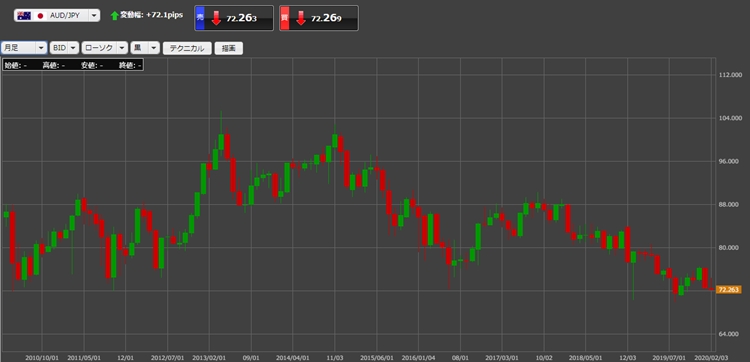Click the 高値 high price label
750x362 pixels.
50,65
